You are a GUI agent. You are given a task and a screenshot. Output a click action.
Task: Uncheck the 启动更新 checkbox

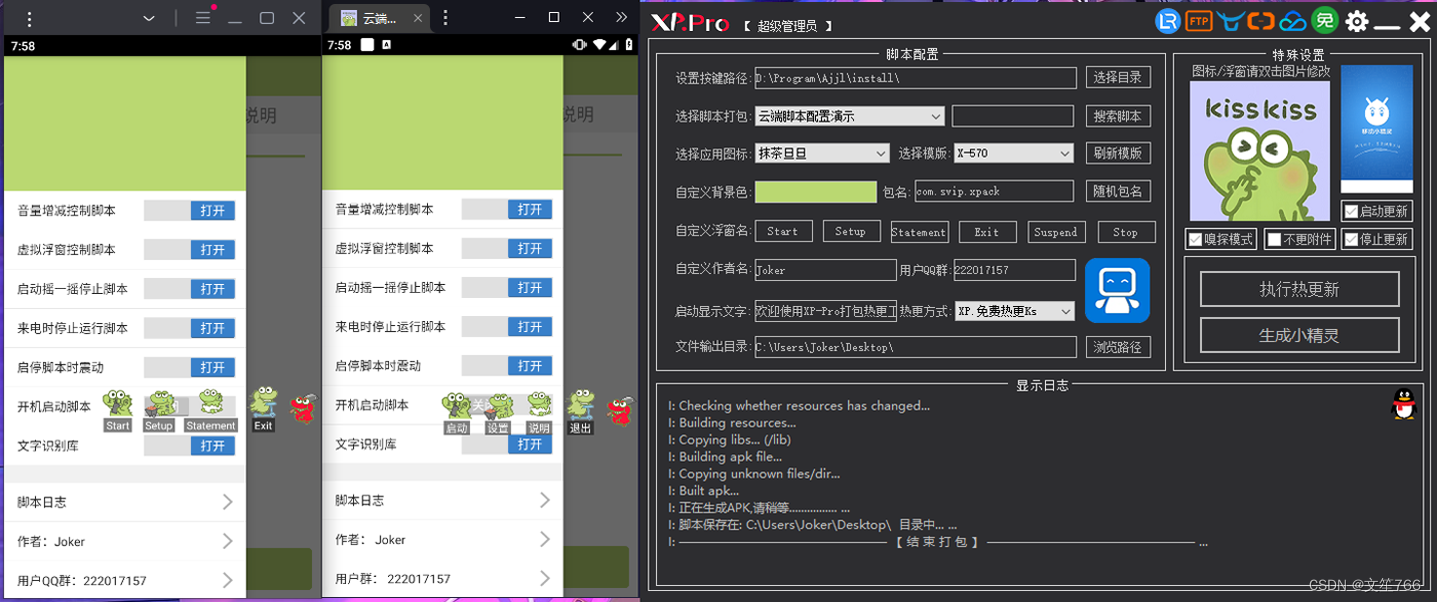[x=1352, y=212]
